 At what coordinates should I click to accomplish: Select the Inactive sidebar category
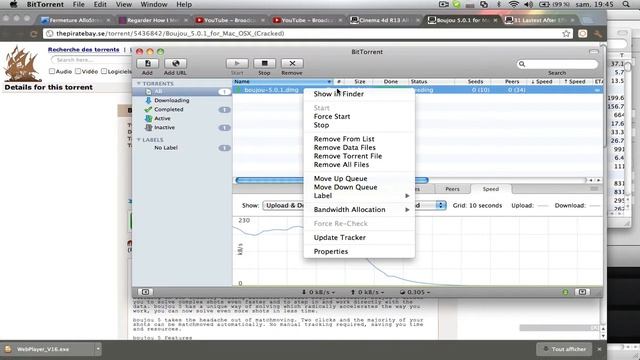click(x=164, y=127)
